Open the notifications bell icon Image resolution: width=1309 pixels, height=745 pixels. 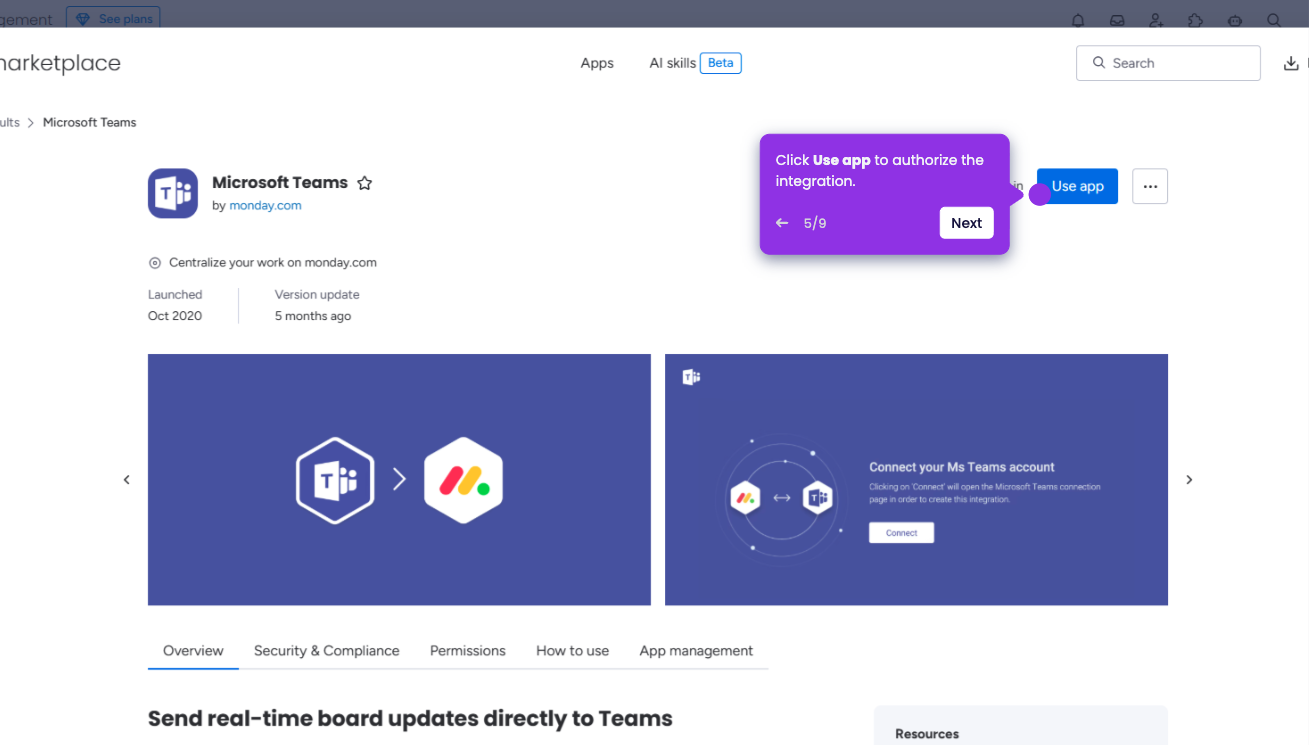coord(1078,20)
